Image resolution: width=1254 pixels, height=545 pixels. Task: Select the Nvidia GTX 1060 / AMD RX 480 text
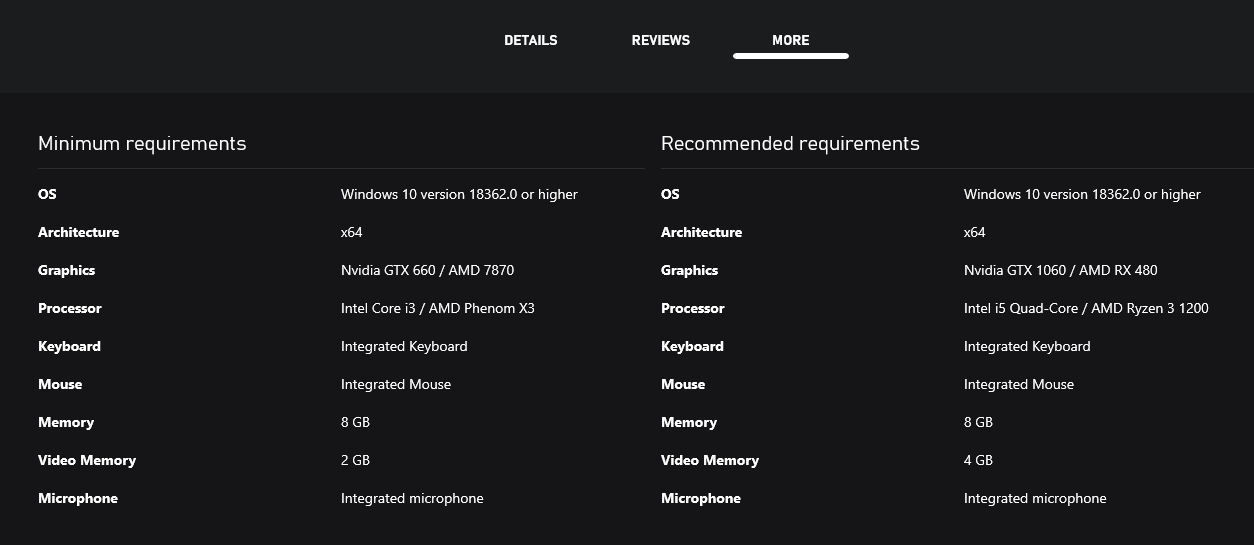click(x=1060, y=270)
